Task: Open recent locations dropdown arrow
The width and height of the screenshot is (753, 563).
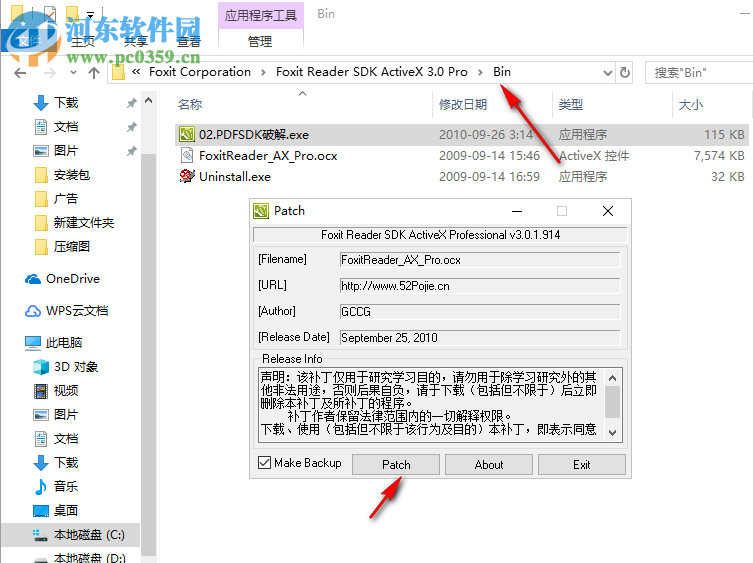Action: coord(73,73)
